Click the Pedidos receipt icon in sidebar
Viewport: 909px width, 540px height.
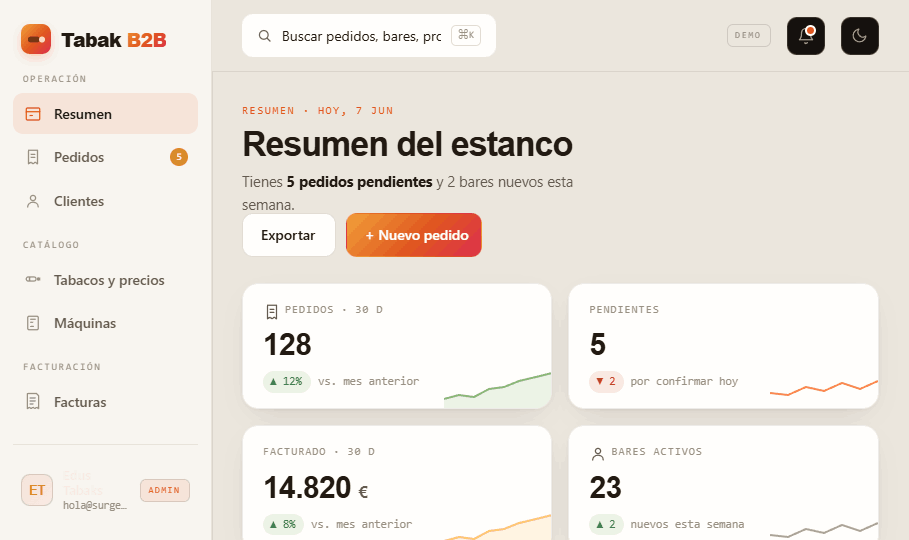33,157
